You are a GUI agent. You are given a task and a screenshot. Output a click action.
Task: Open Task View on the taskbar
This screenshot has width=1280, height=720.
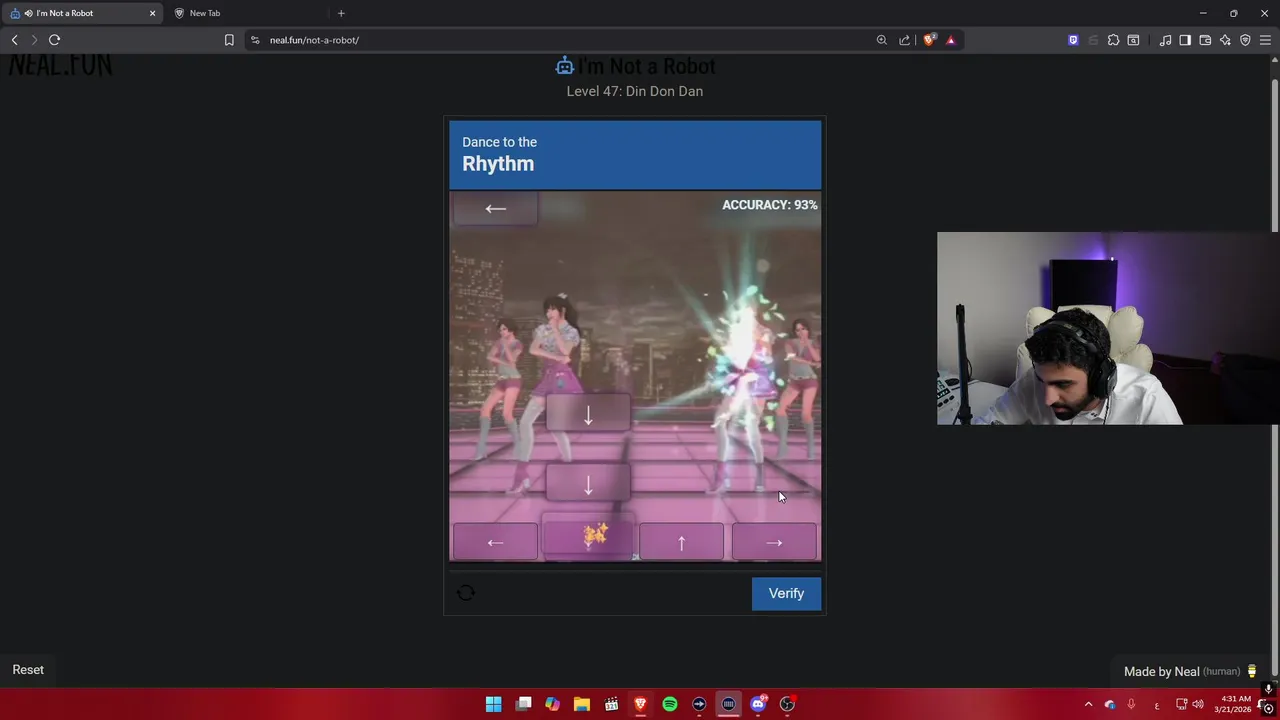523,704
